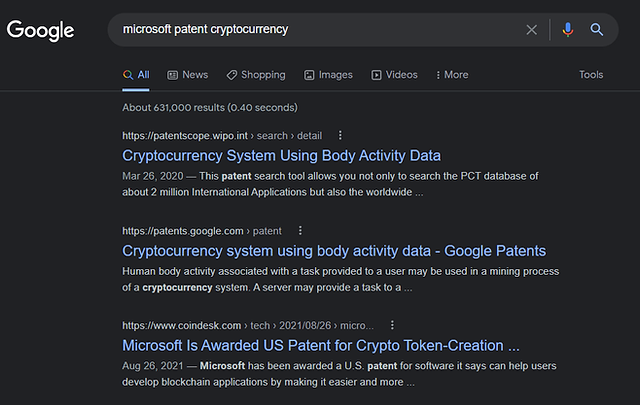Screen dimensions: 640x405
Task: Click the www.coindesk.com URL breadcrumb
Action: coord(248,325)
